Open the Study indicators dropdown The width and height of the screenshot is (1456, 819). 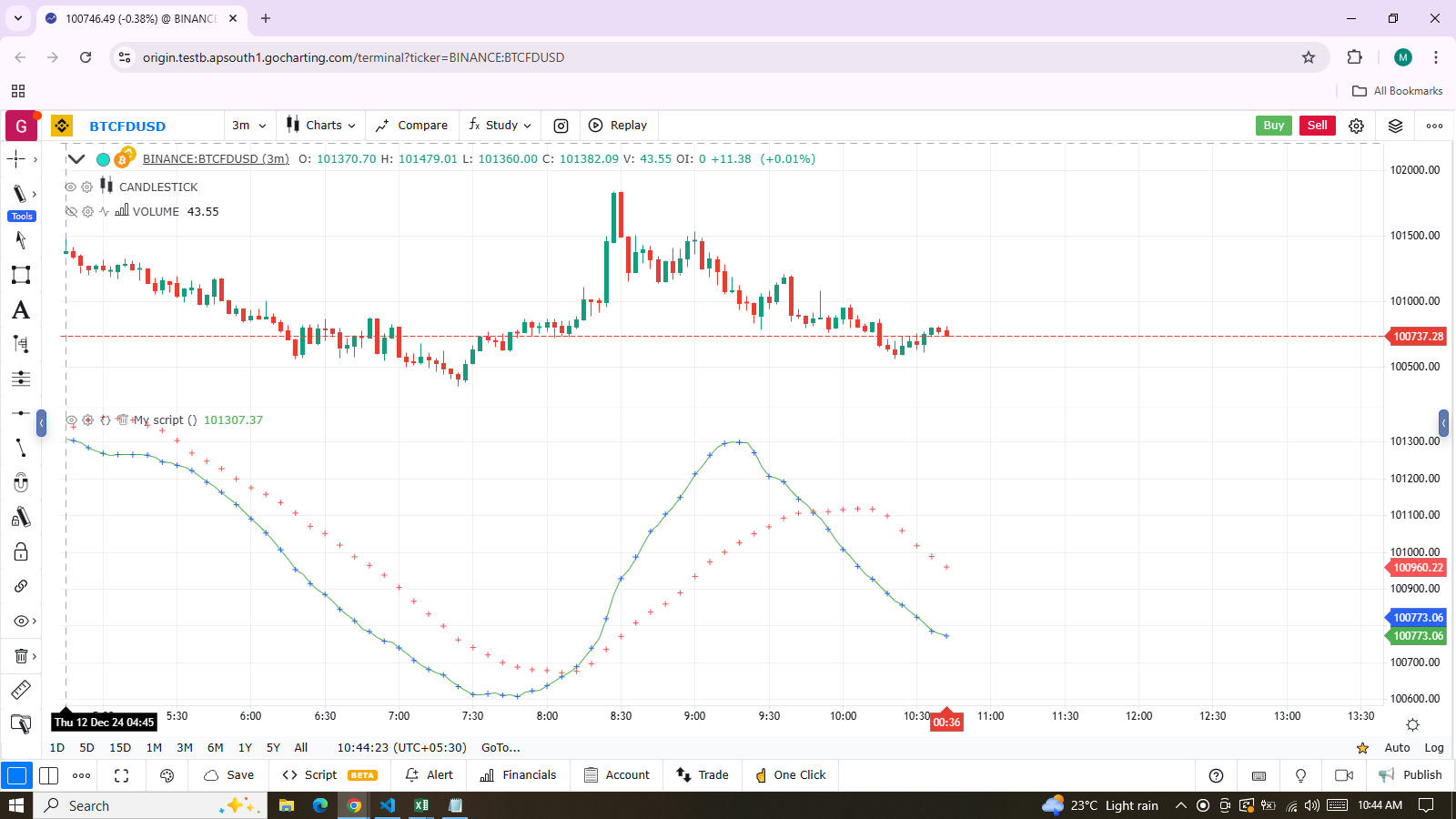point(500,126)
